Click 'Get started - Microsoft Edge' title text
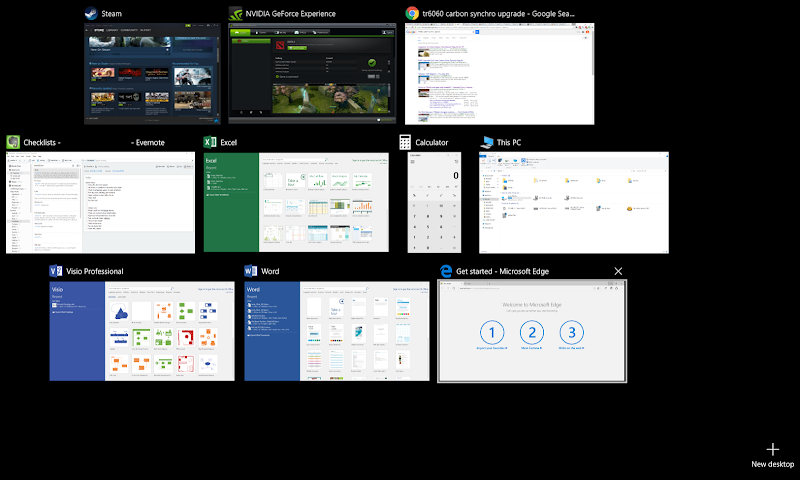The image size is (800, 480). coord(503,271)
